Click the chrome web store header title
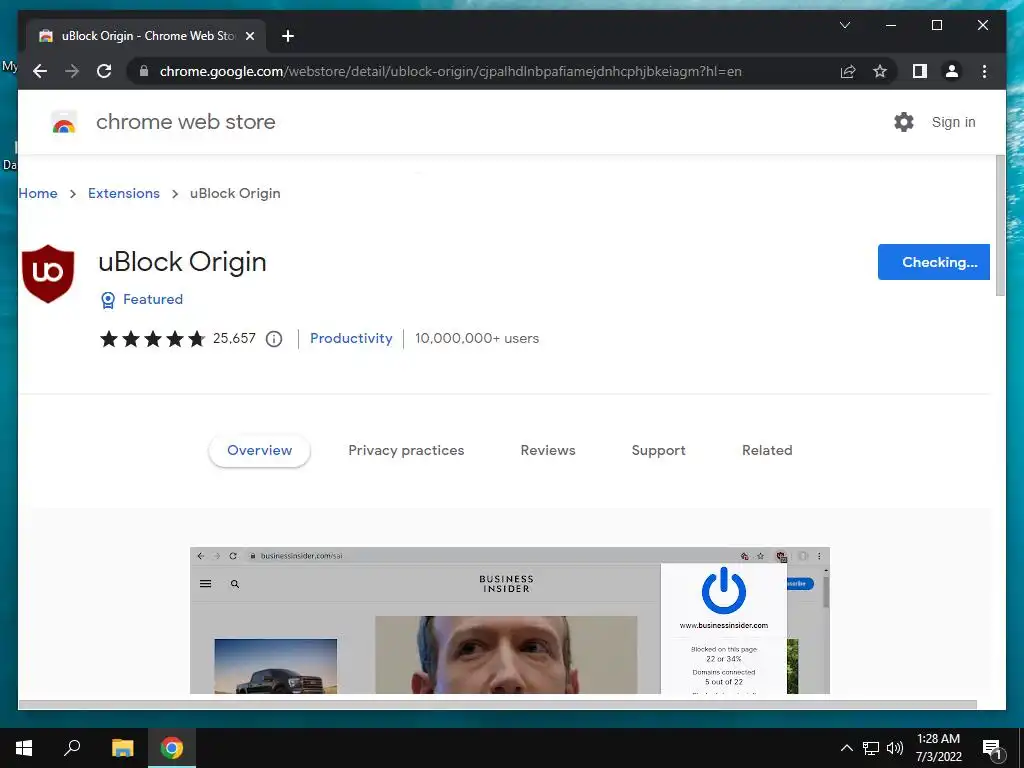 185,122
